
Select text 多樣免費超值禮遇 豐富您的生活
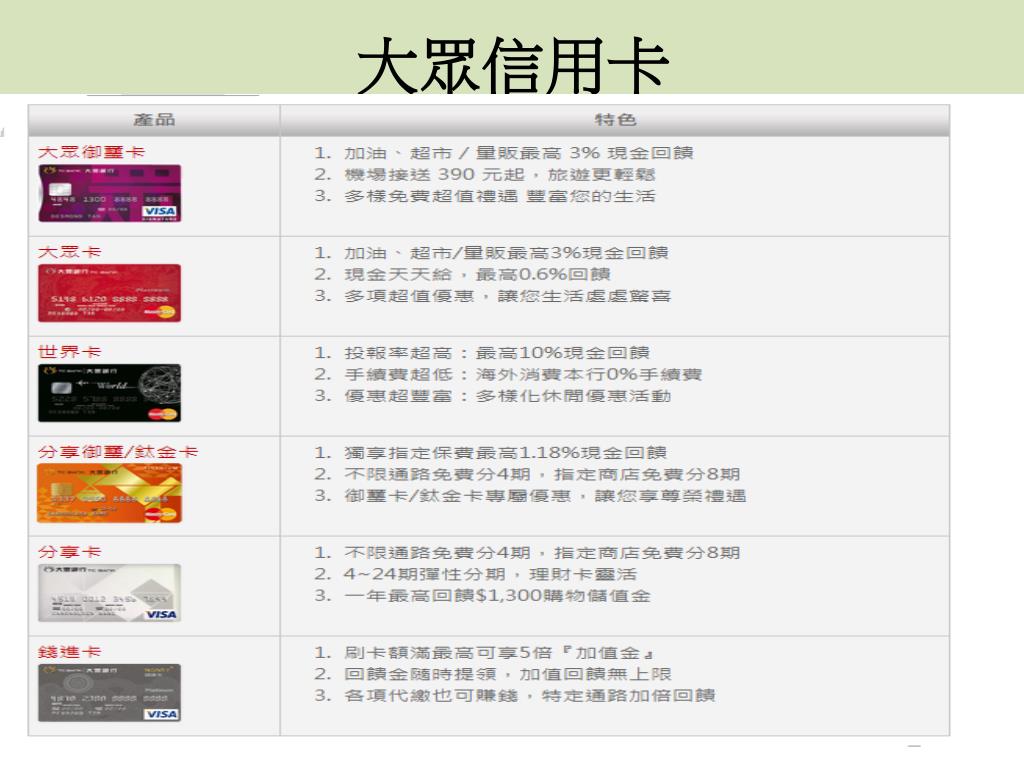click(x=500, y=196)
